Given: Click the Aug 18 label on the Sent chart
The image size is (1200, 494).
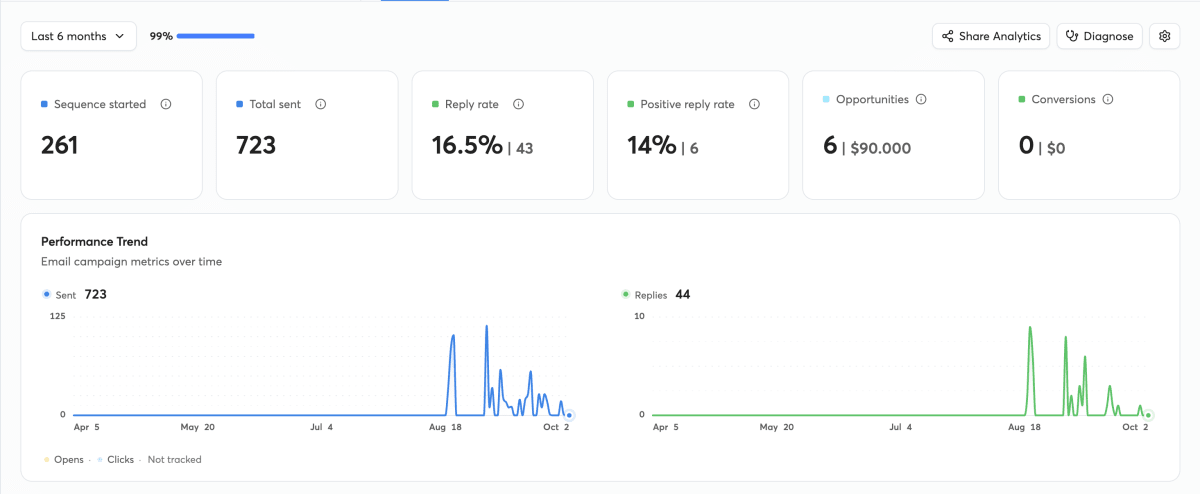Looking at the screenshot, I should click(x=443, y=427).
